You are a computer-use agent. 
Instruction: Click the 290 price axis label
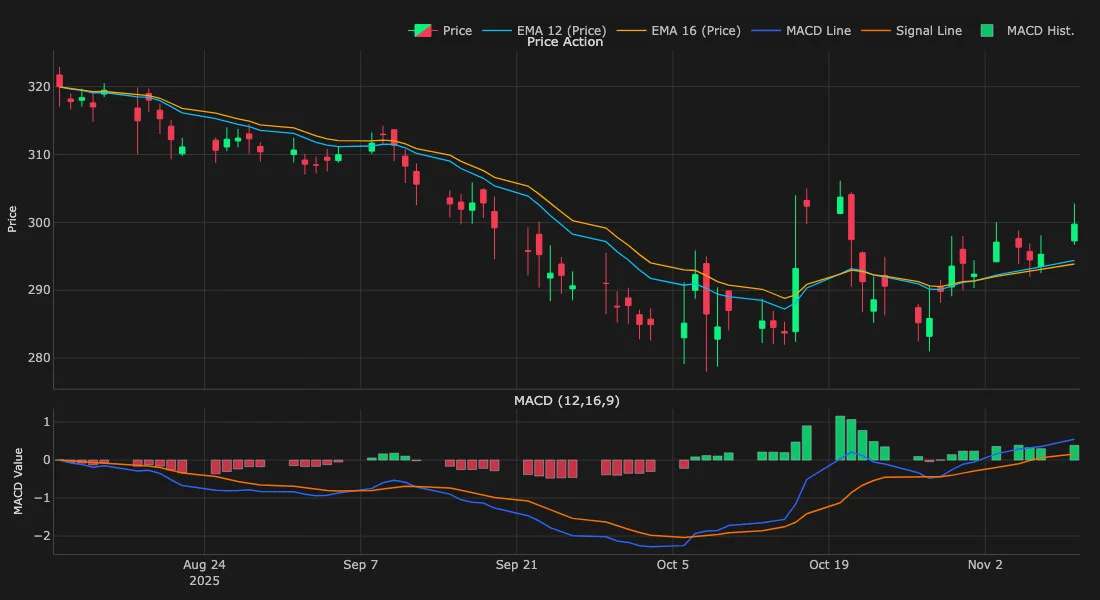[39, 291]
